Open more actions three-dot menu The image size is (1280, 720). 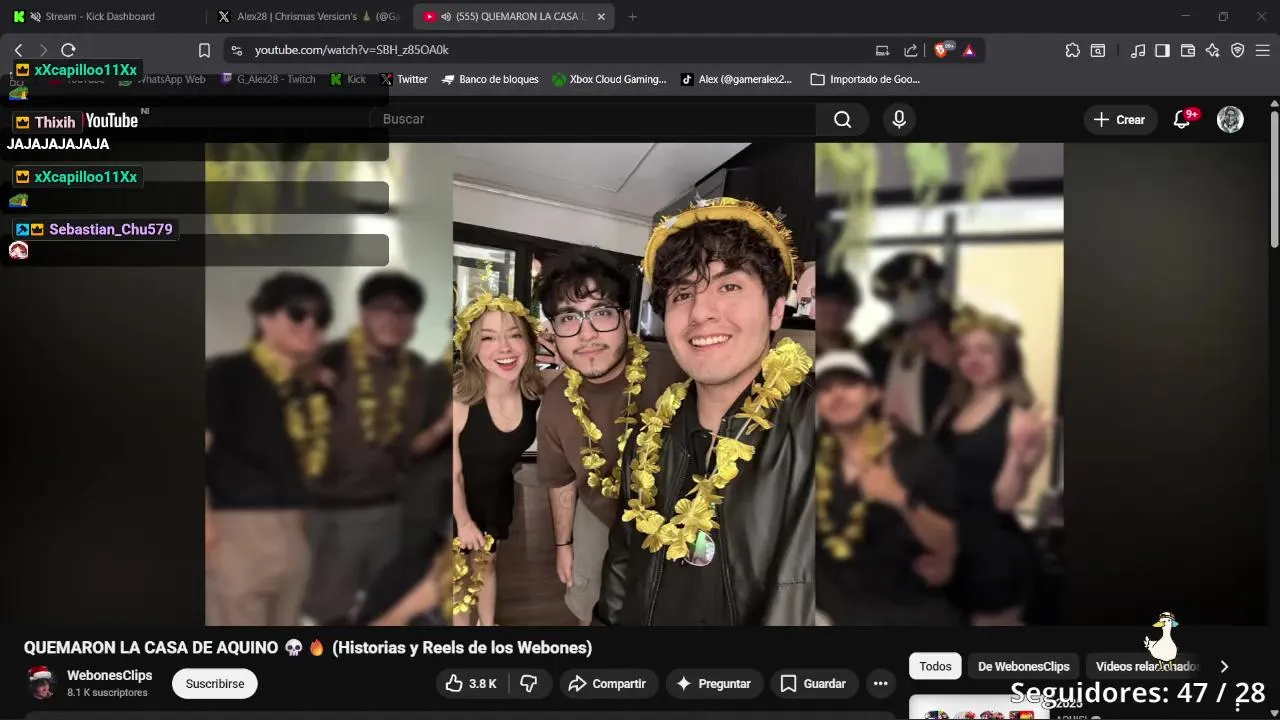point(880,683)
